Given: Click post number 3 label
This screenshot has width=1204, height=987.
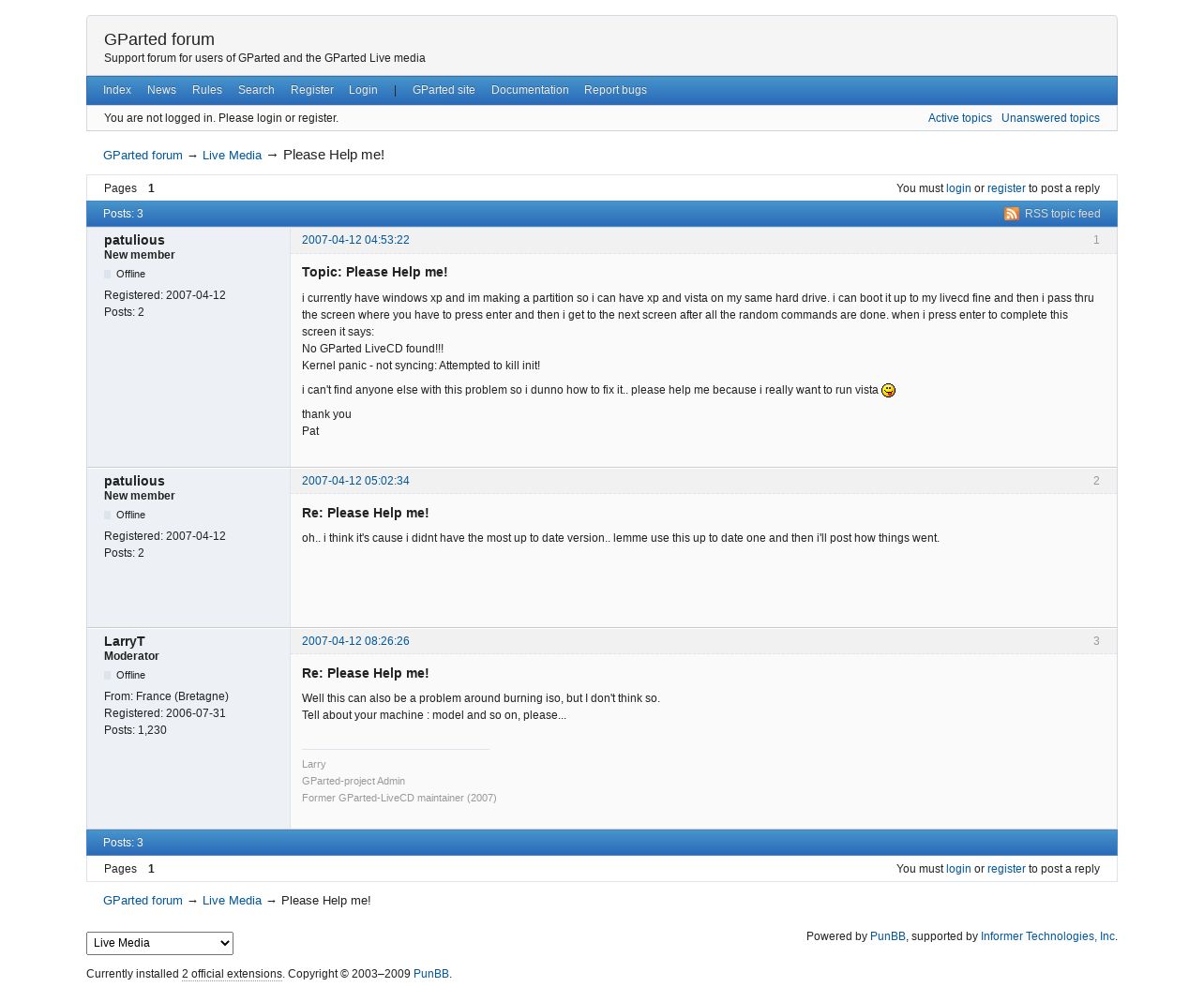Looking at the screenshot, I should point(1096,641).
